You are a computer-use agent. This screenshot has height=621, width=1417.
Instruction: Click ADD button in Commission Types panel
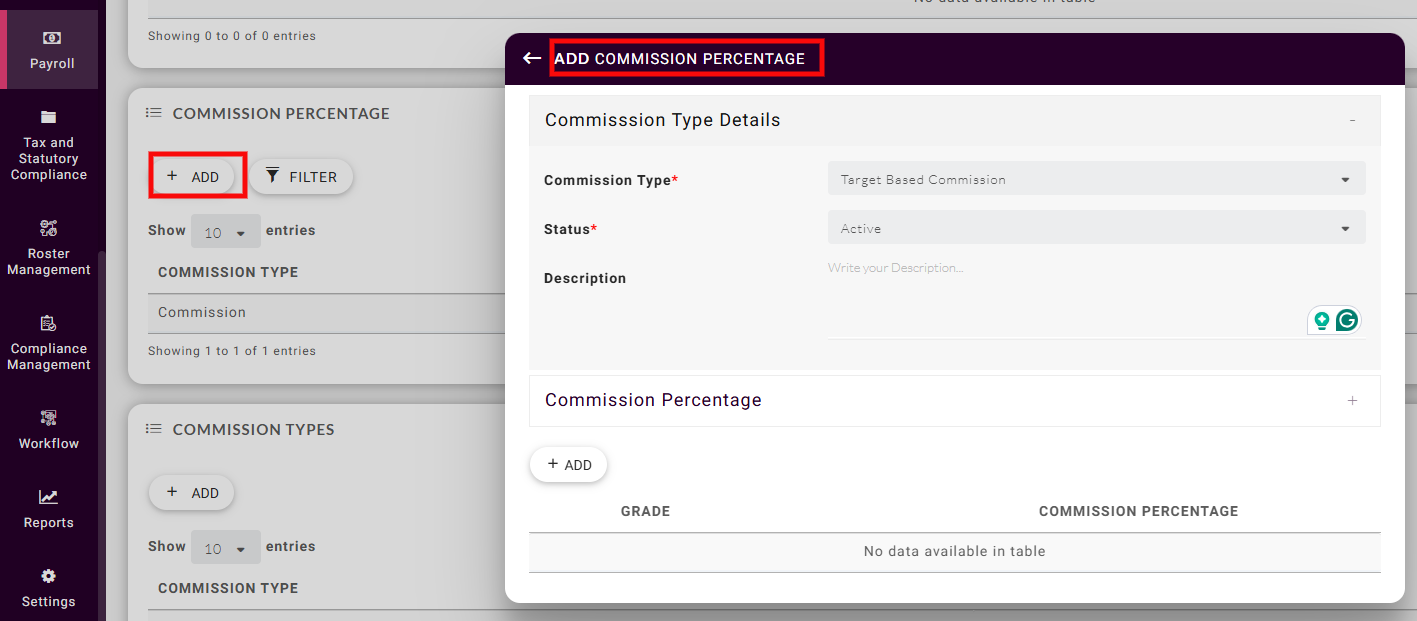[192, 493]
